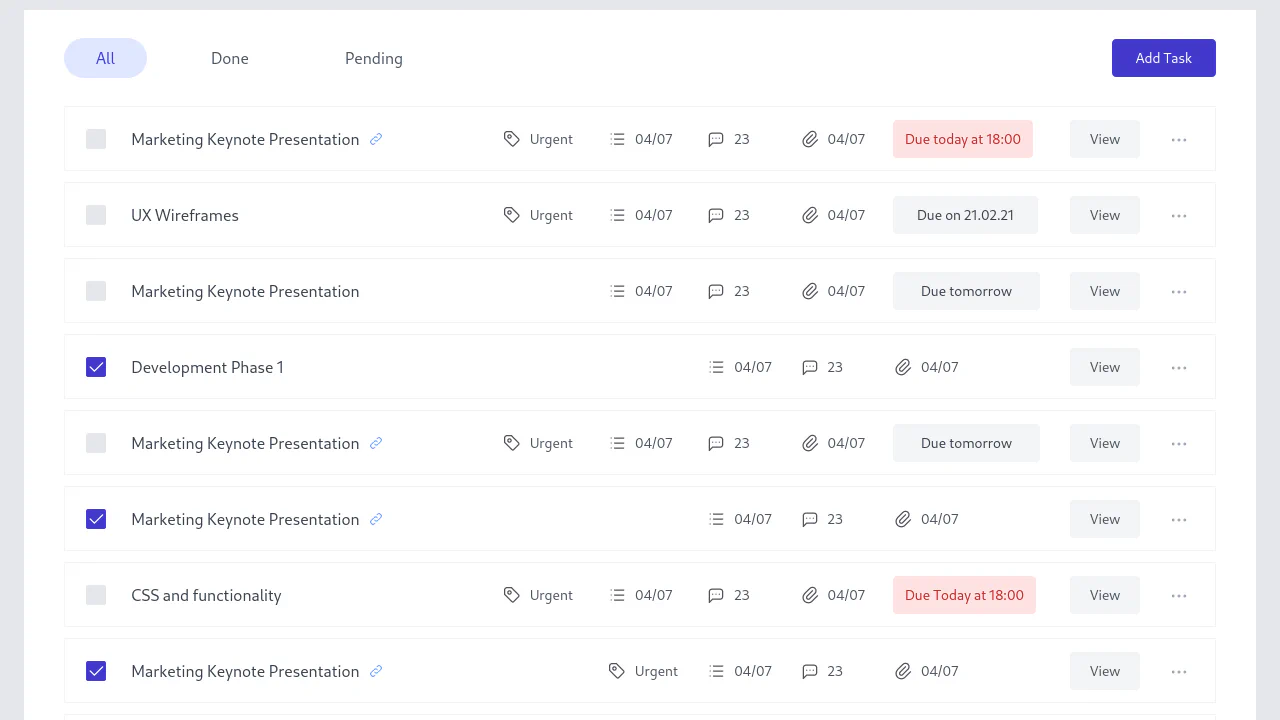Click the link icon beside Marketing Keynote due today
Viewport: 1280px width, 720px height.
(x=376, y=139)
